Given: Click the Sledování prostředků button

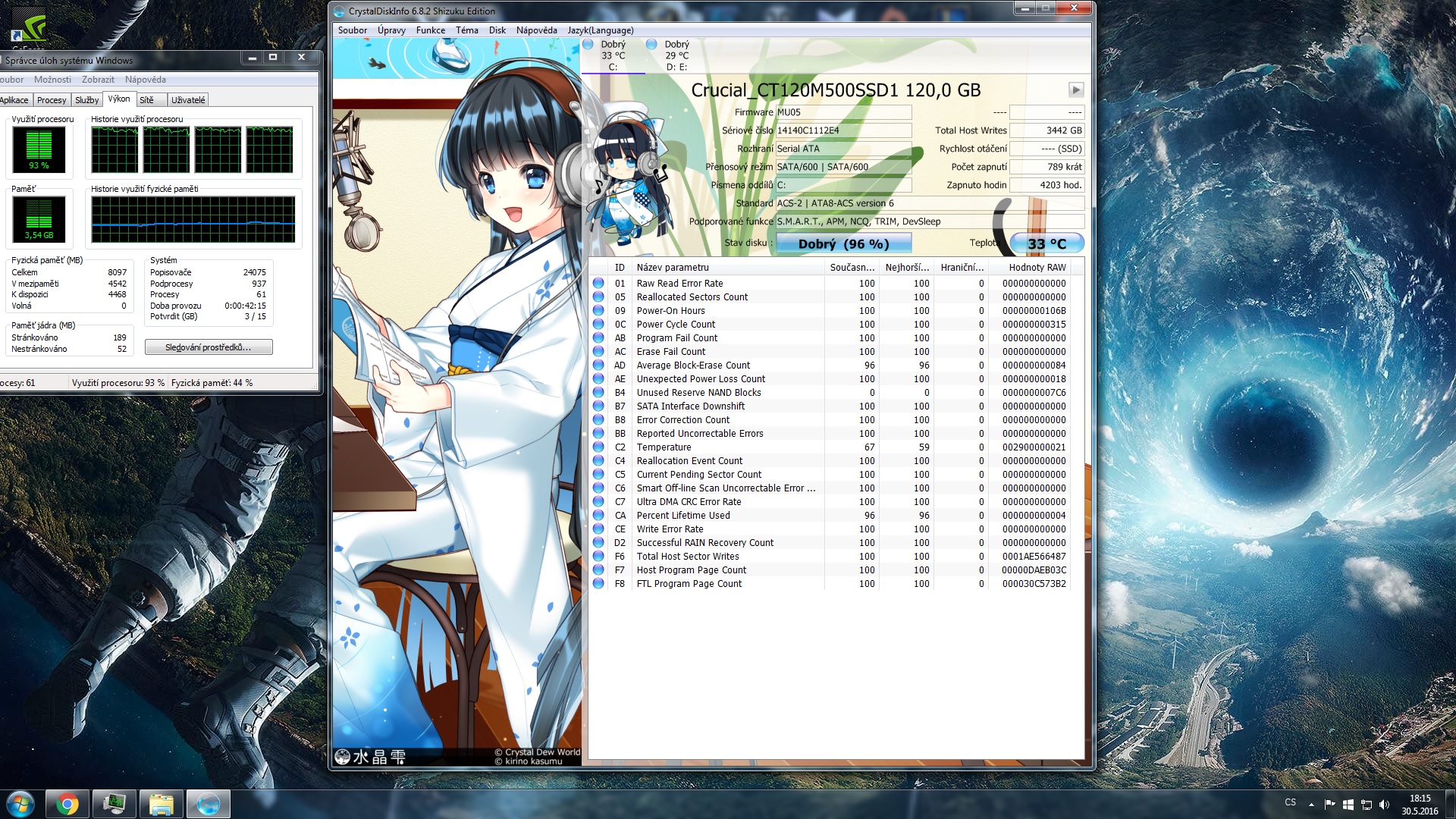Looking at the screenshot, I should (209, 347).
